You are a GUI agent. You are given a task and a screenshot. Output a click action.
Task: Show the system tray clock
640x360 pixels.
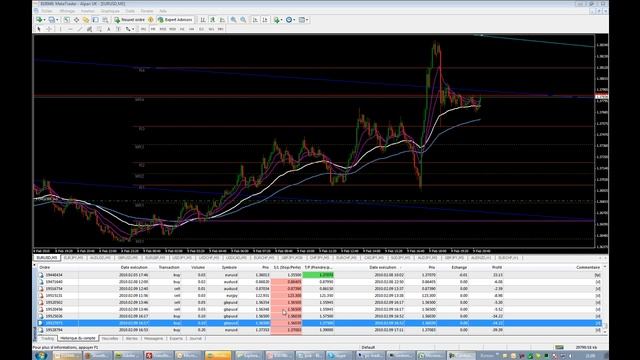[591, 356]
